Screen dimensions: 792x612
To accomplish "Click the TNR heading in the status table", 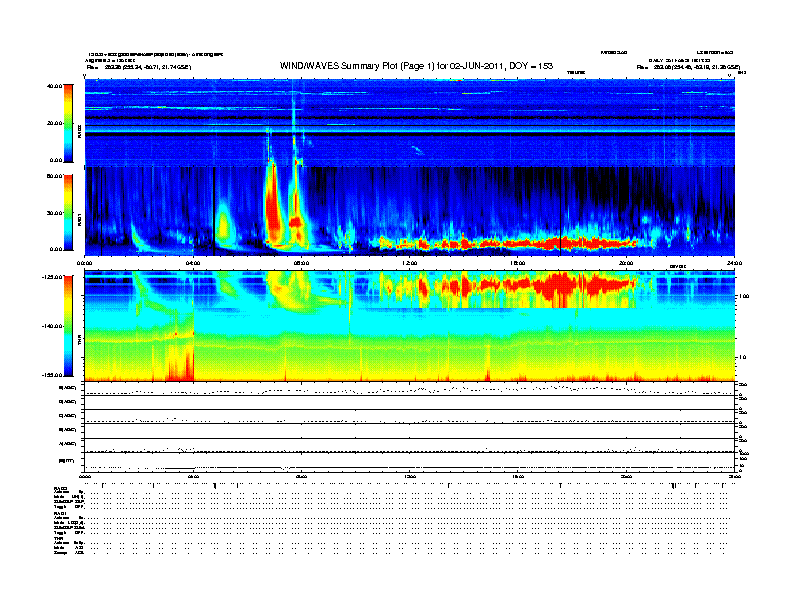I will click(58, 539).
